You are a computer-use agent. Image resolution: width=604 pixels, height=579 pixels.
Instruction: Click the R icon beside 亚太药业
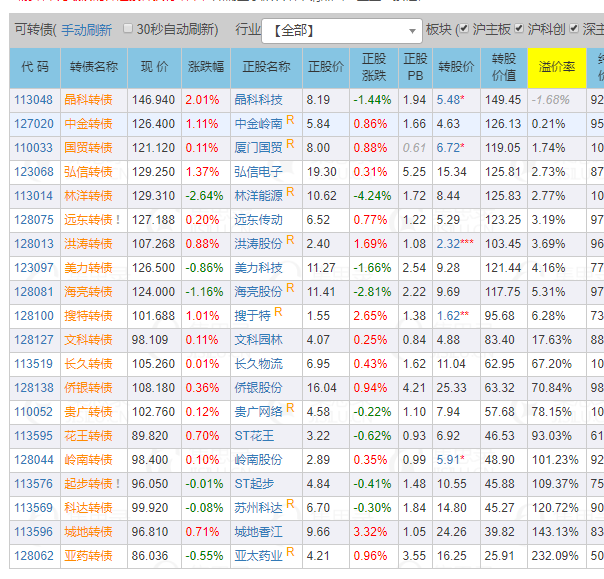pyautogui.click(x=290, y=552)
